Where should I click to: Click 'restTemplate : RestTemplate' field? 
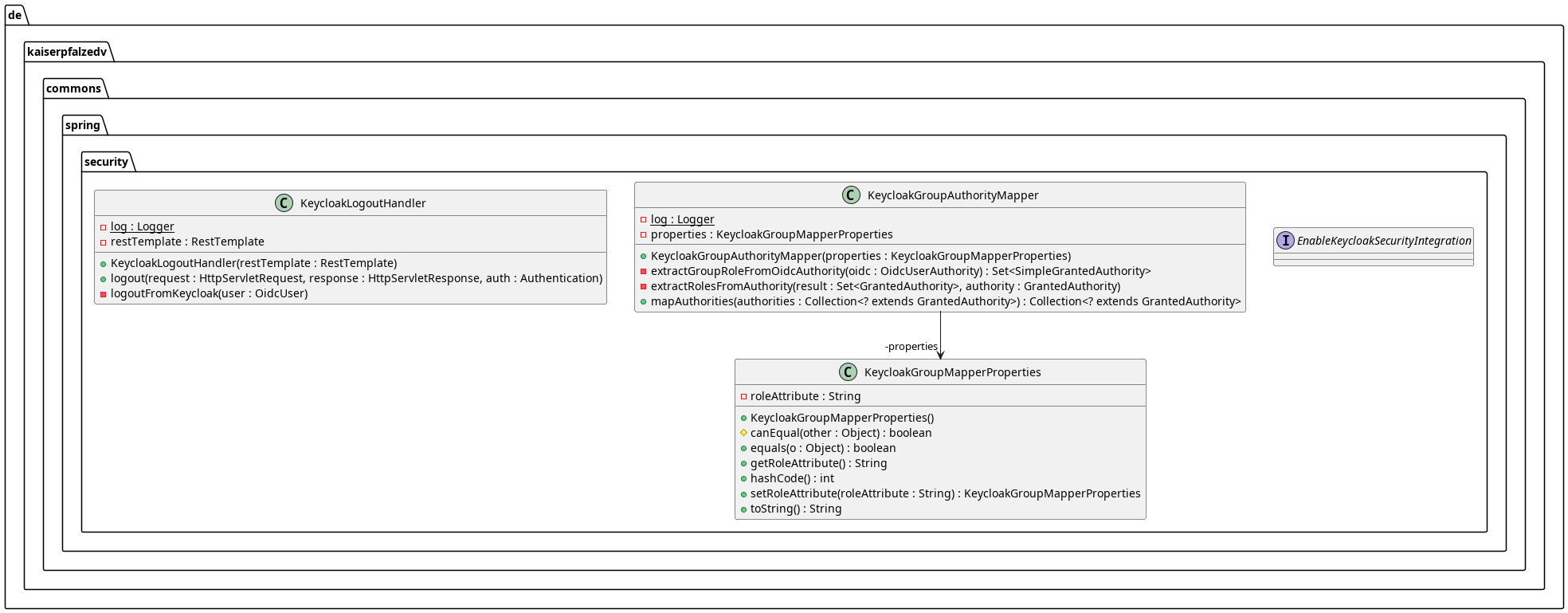(187, 242)
